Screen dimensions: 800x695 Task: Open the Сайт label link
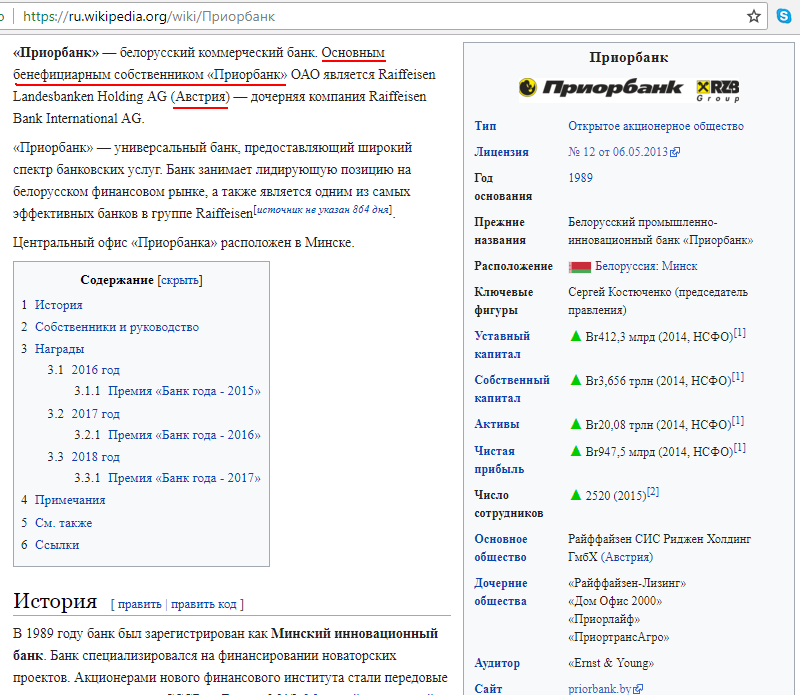pyautogui.click(x=488, y=689)
